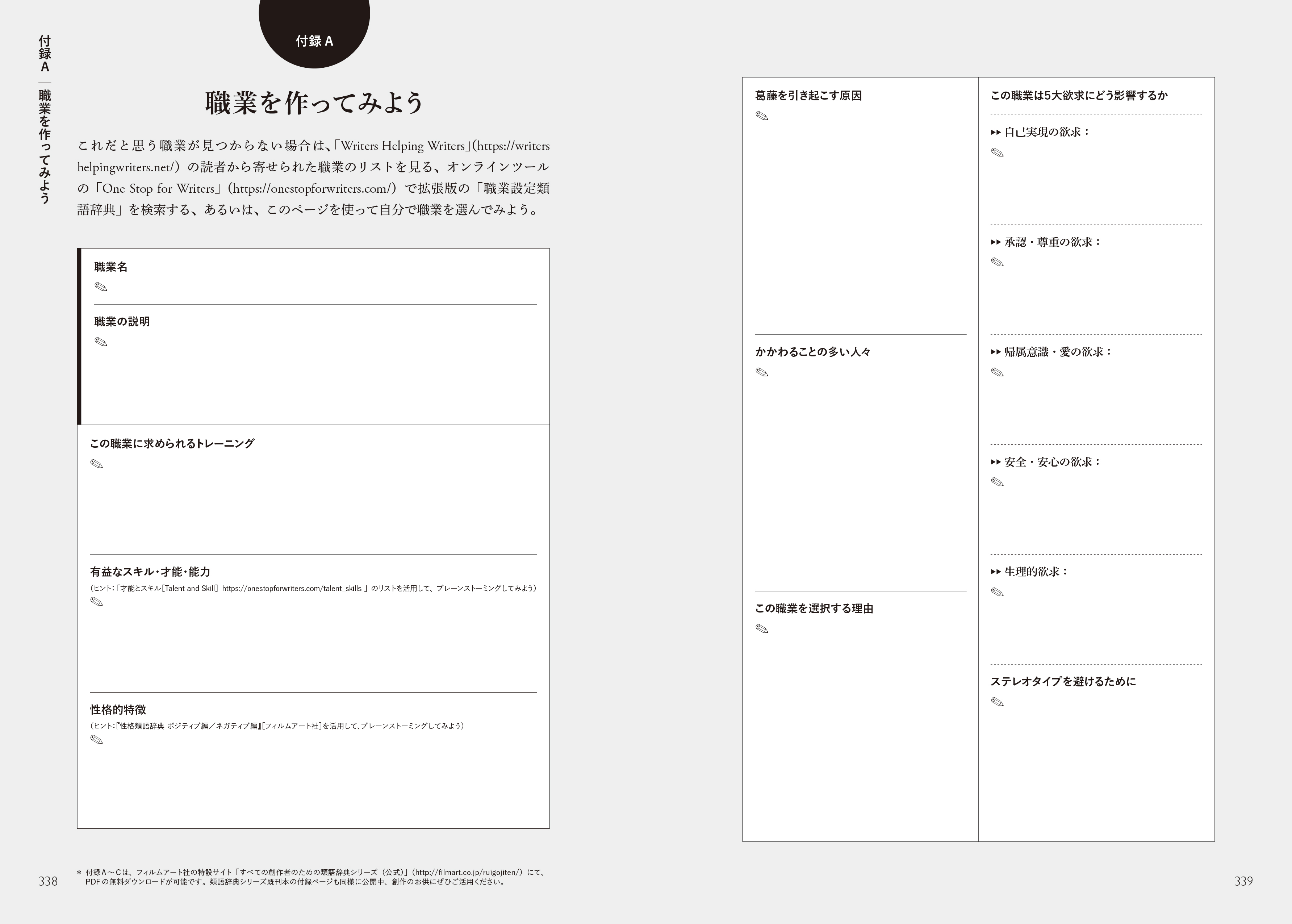
Task: Click the heading 職業を作ってみよう
Action: pyautogui.click(x=315, y=103)
